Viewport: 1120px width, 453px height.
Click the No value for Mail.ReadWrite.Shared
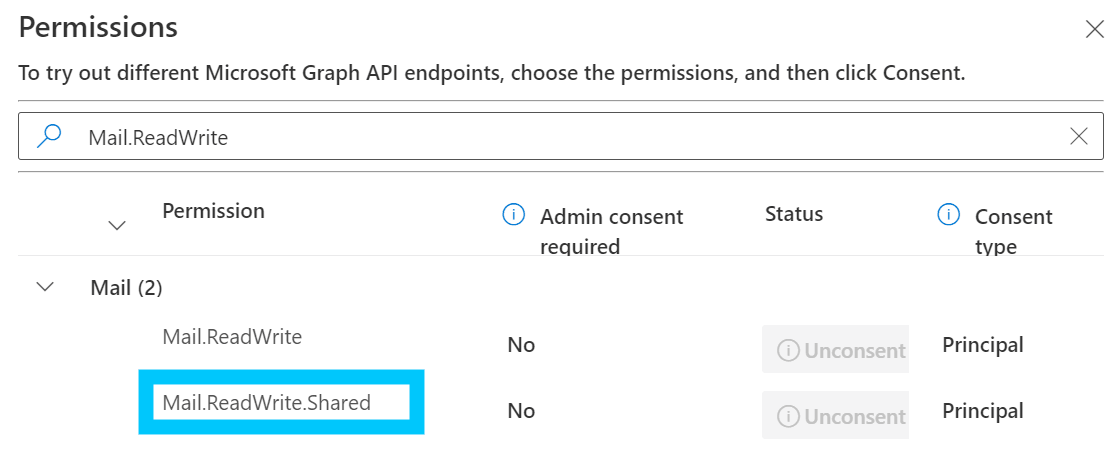(x=521, y=411)
